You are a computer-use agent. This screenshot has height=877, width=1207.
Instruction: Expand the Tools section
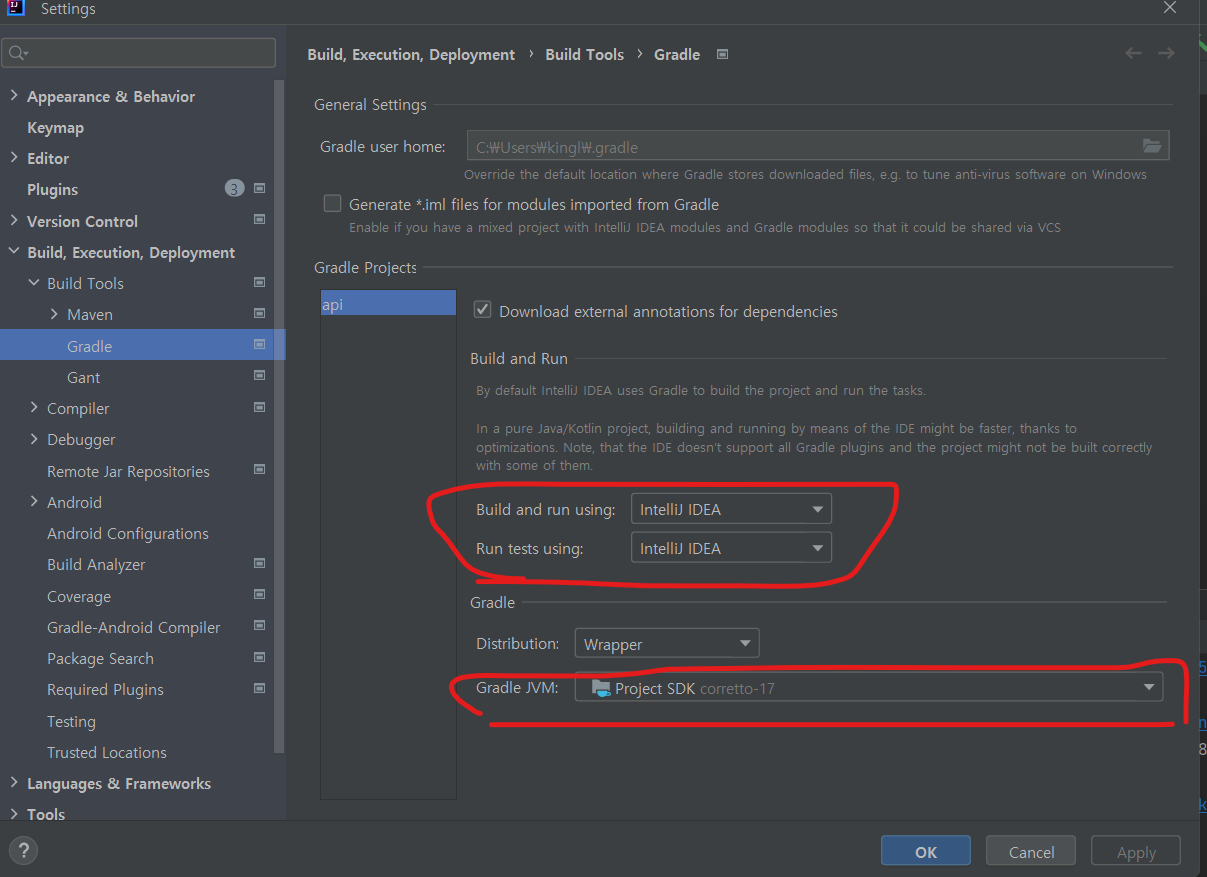point(14,814)
